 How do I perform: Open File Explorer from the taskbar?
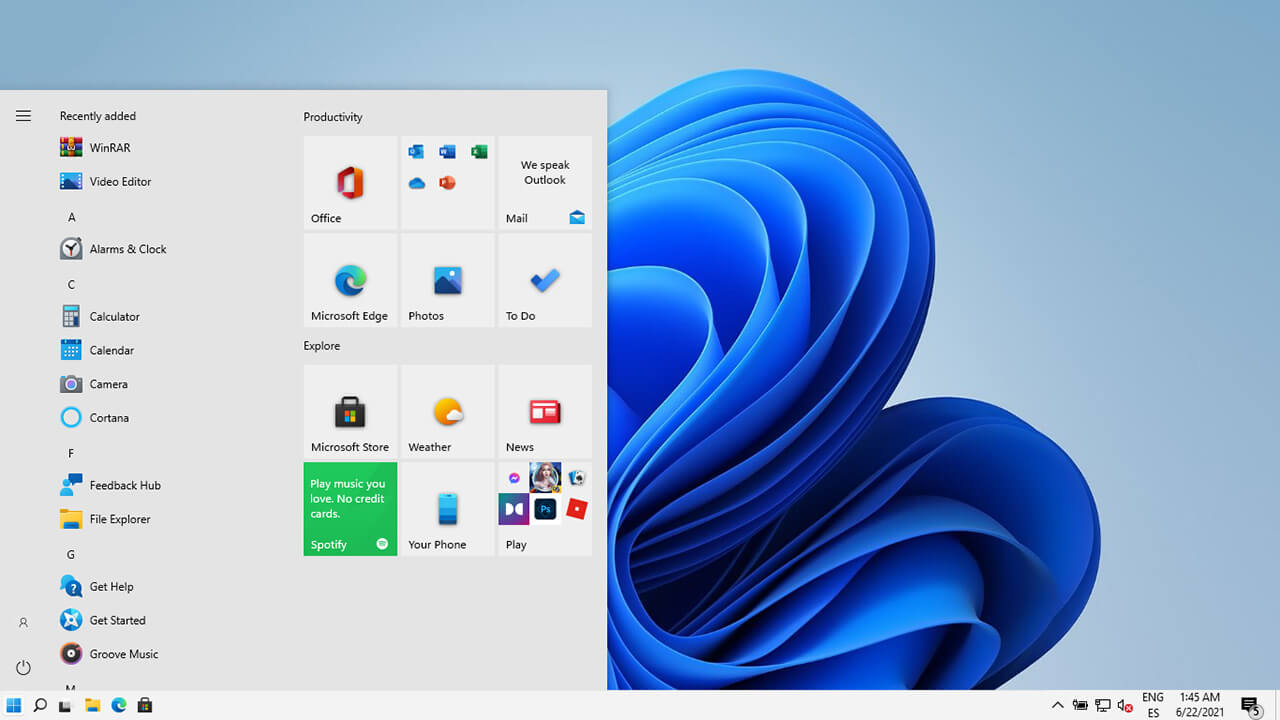(92, 705)
